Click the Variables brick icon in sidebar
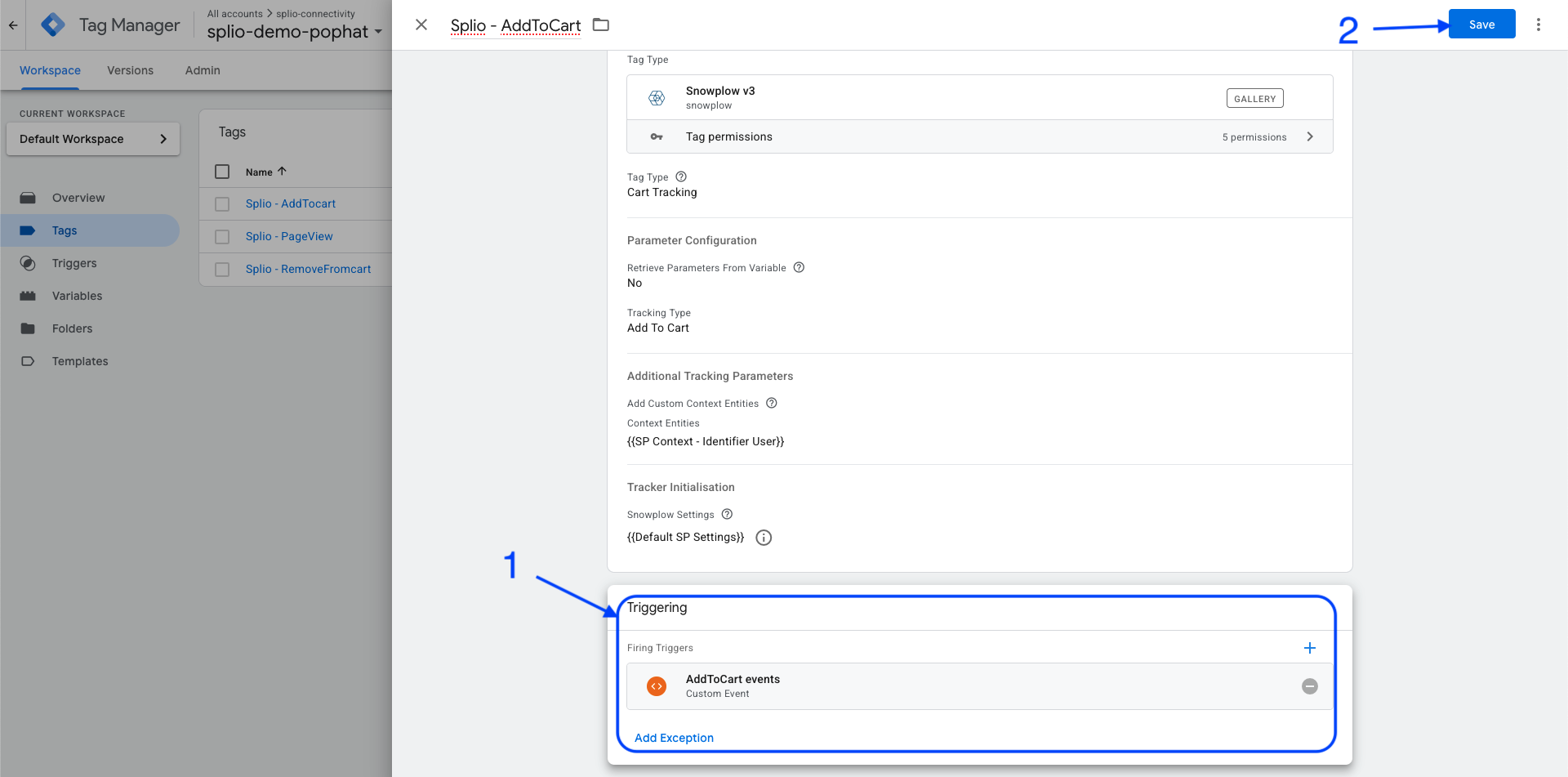The width and height of the screenshot is (1568, 777). tap(28, 296)
